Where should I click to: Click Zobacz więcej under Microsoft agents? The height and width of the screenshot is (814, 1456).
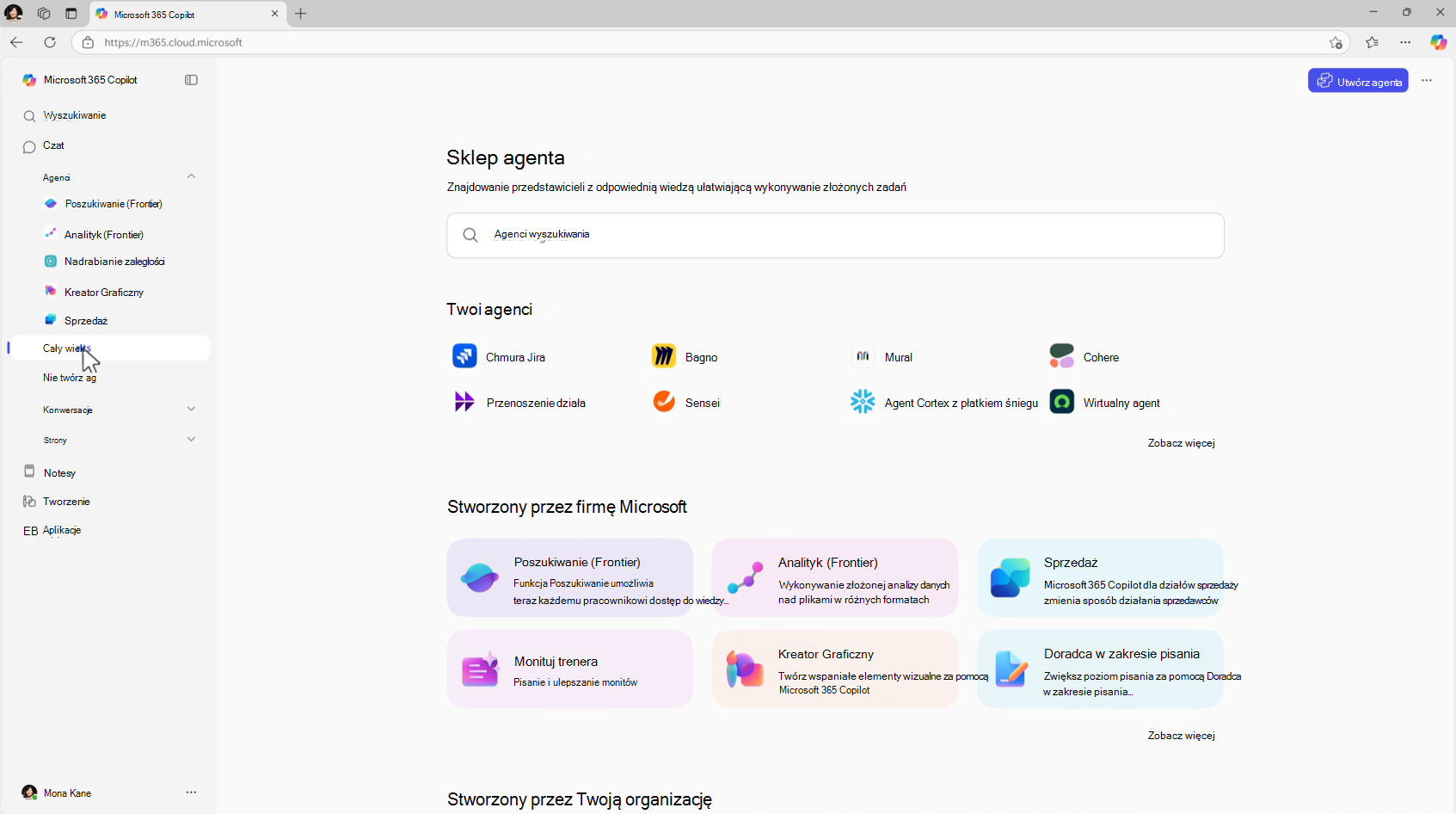(1181, 736)
